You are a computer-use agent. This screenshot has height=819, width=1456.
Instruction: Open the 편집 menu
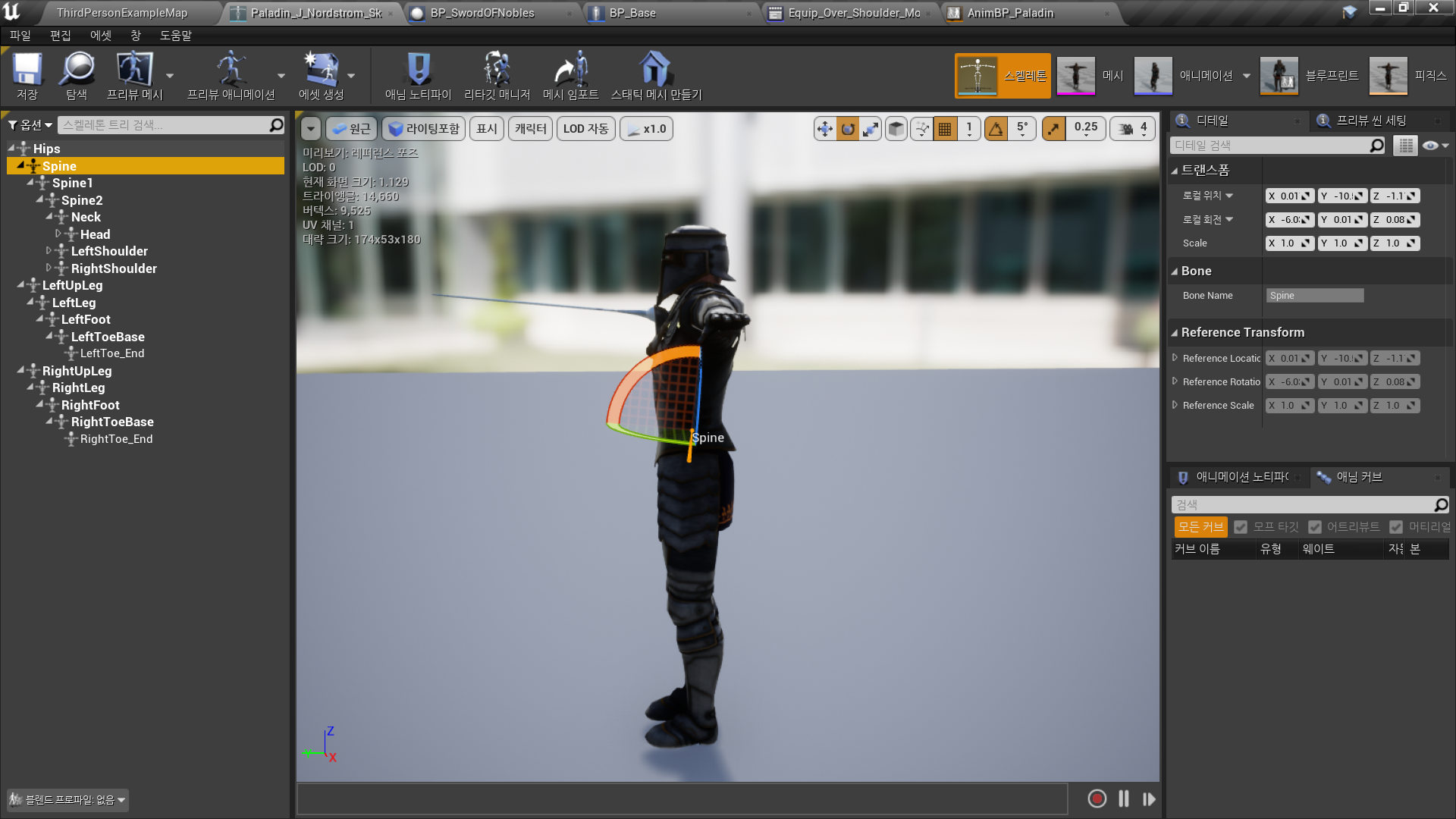(x=60, y=36)
